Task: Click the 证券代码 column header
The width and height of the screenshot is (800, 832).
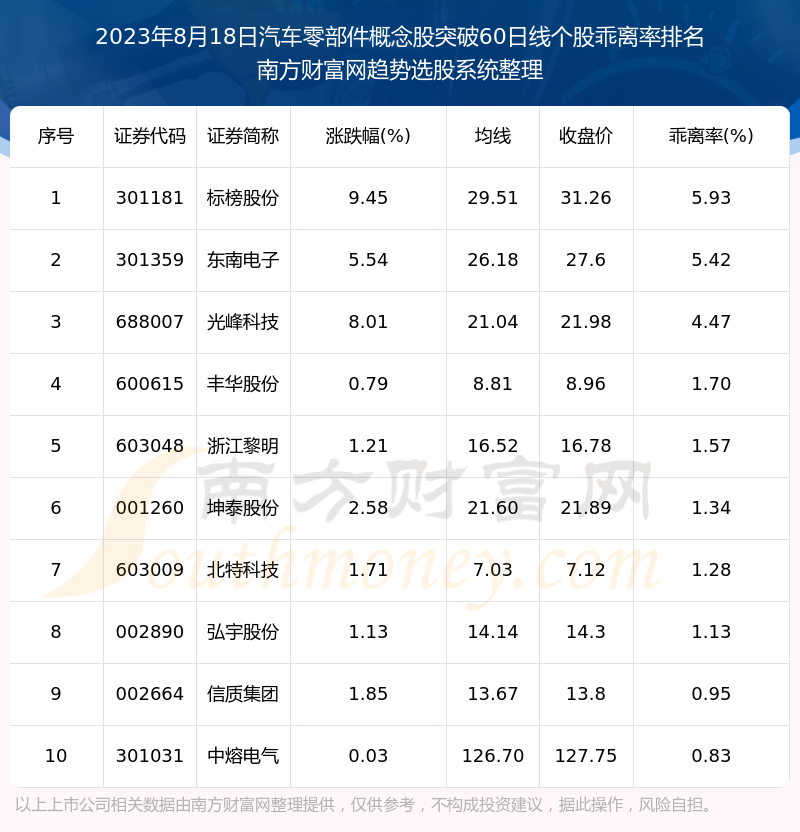Action: [150, 136]
